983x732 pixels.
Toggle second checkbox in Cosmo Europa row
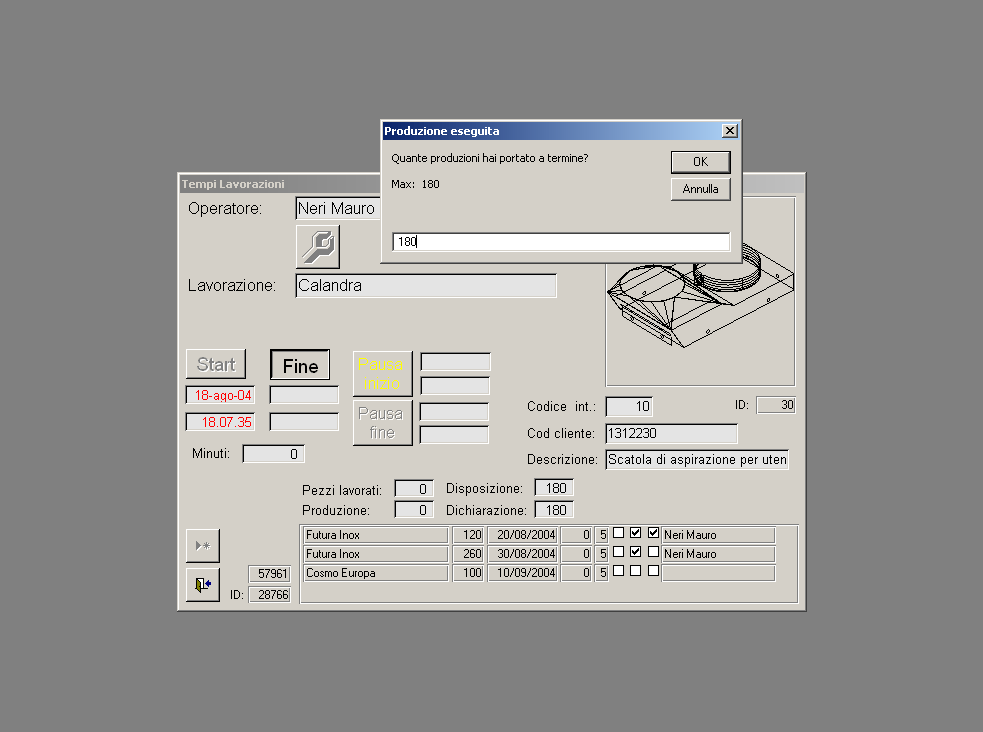635,571
